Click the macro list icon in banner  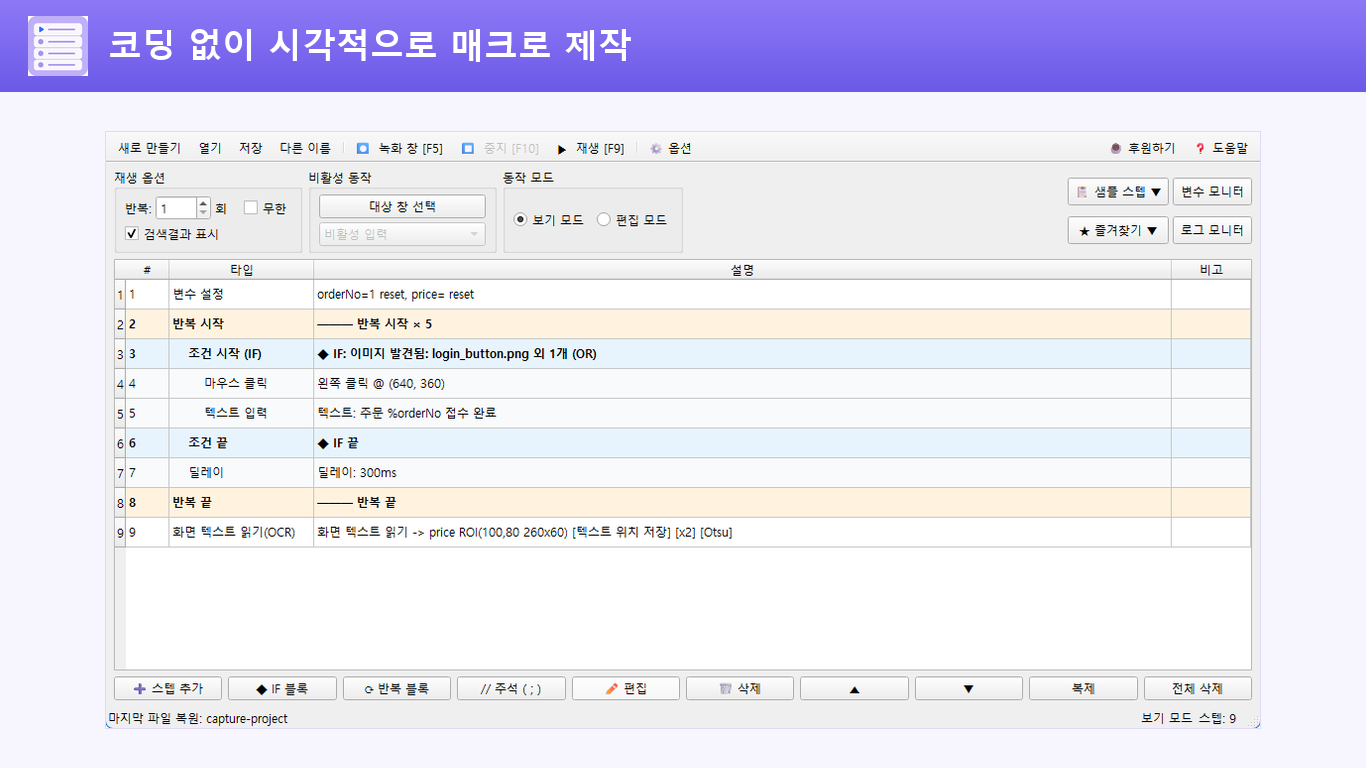[57, 46]
